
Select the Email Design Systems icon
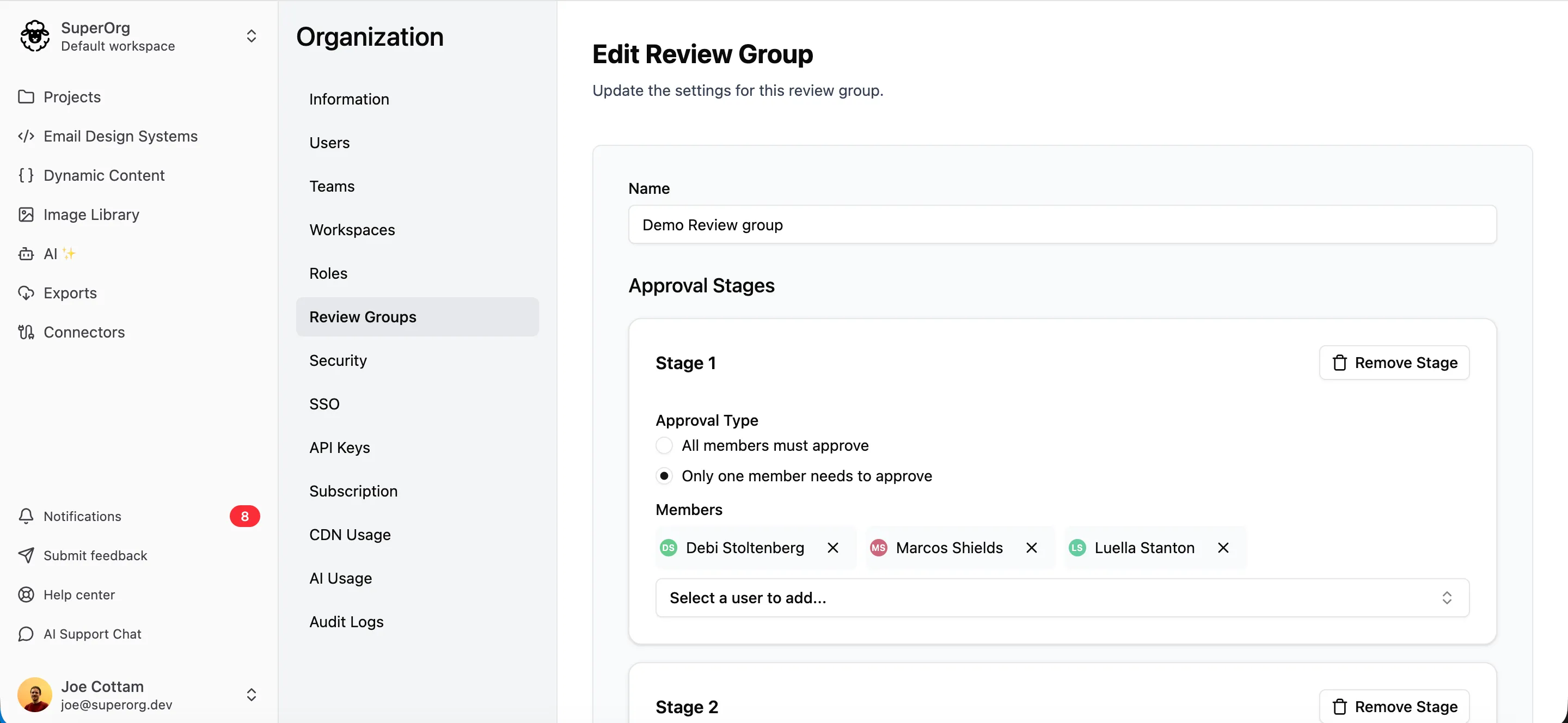[x=26, y=136]
